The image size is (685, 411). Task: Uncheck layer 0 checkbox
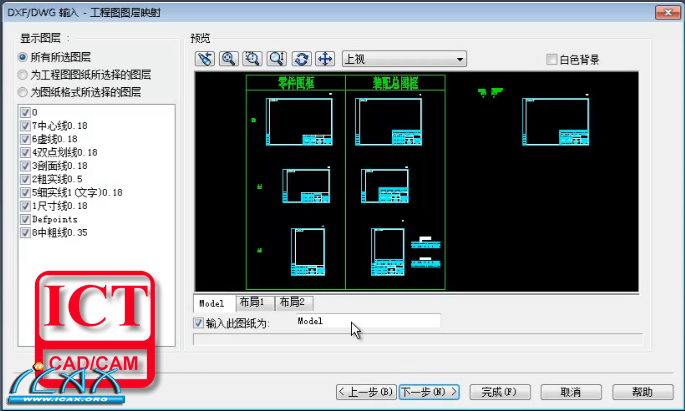[x=25, y=112]
